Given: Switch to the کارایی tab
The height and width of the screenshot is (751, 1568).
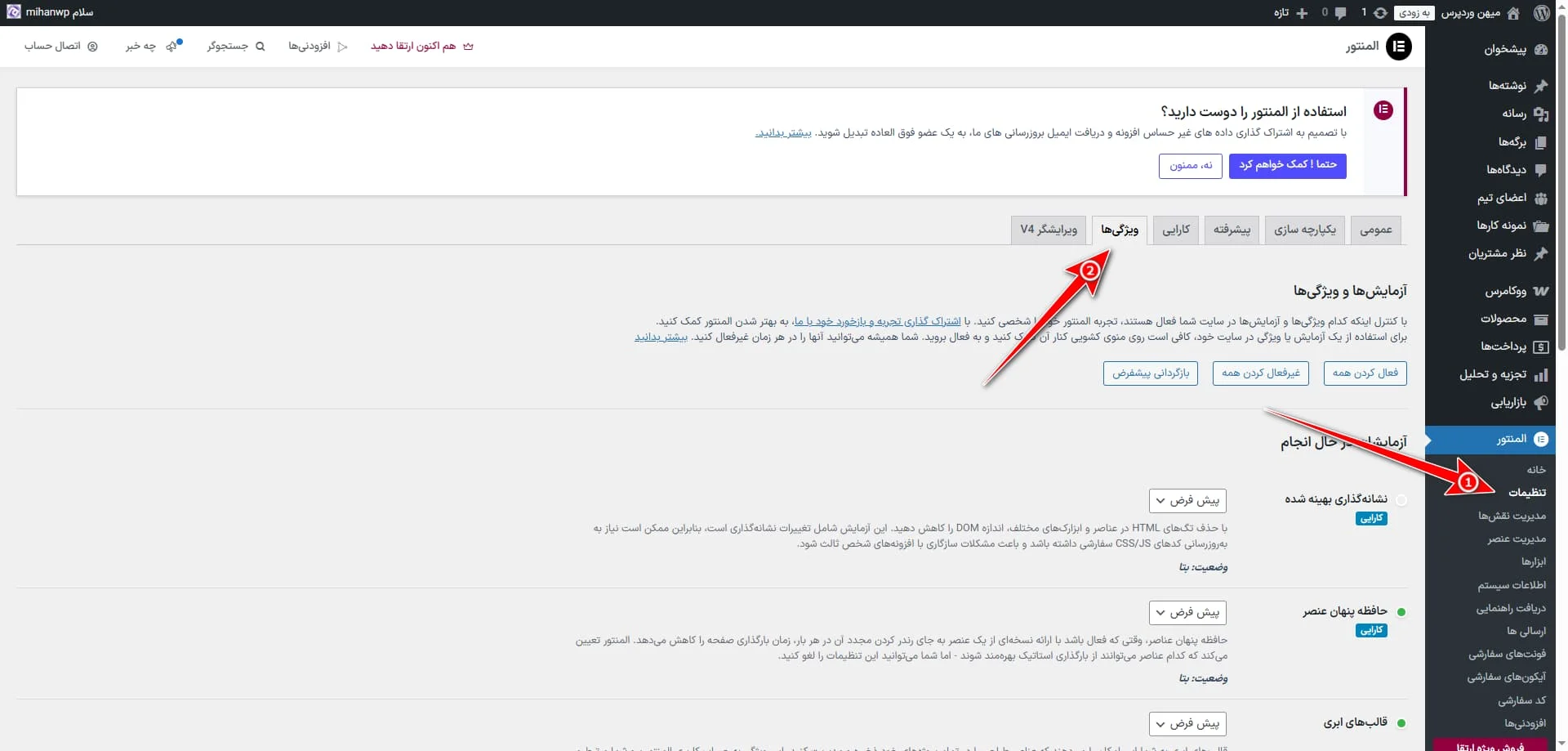Looking at the screenshot, I should [1175, 230].
